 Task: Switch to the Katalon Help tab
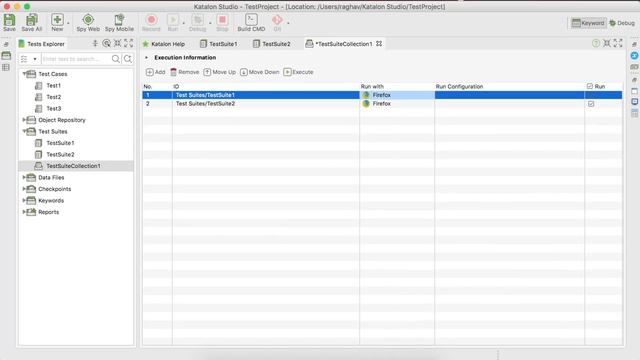(x=163, y=44)
